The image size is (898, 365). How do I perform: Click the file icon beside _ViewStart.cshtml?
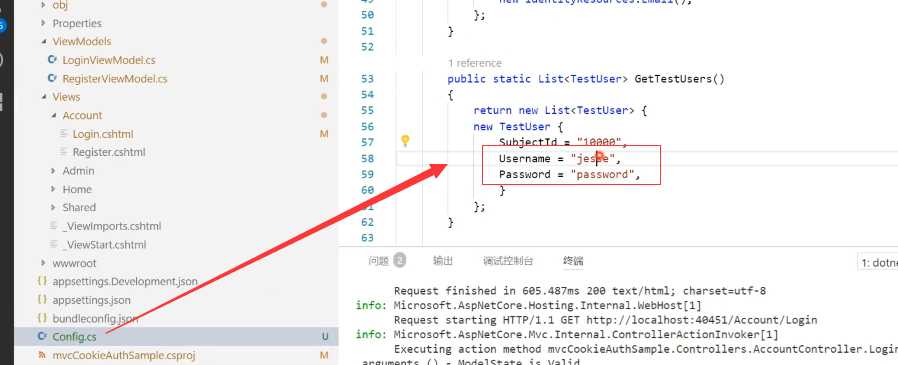pos(54,244)
